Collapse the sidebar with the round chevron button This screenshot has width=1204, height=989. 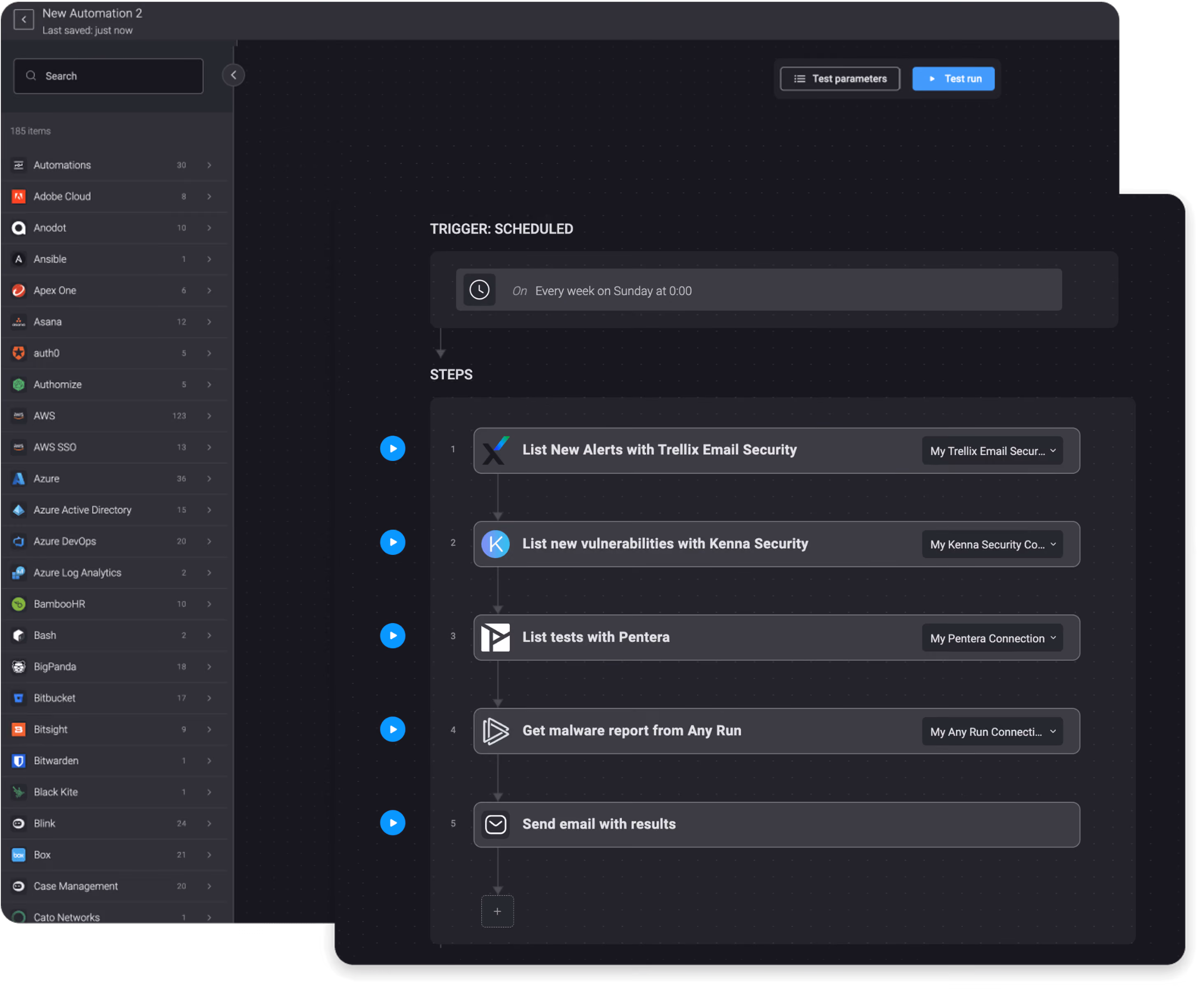pos(234,75)
